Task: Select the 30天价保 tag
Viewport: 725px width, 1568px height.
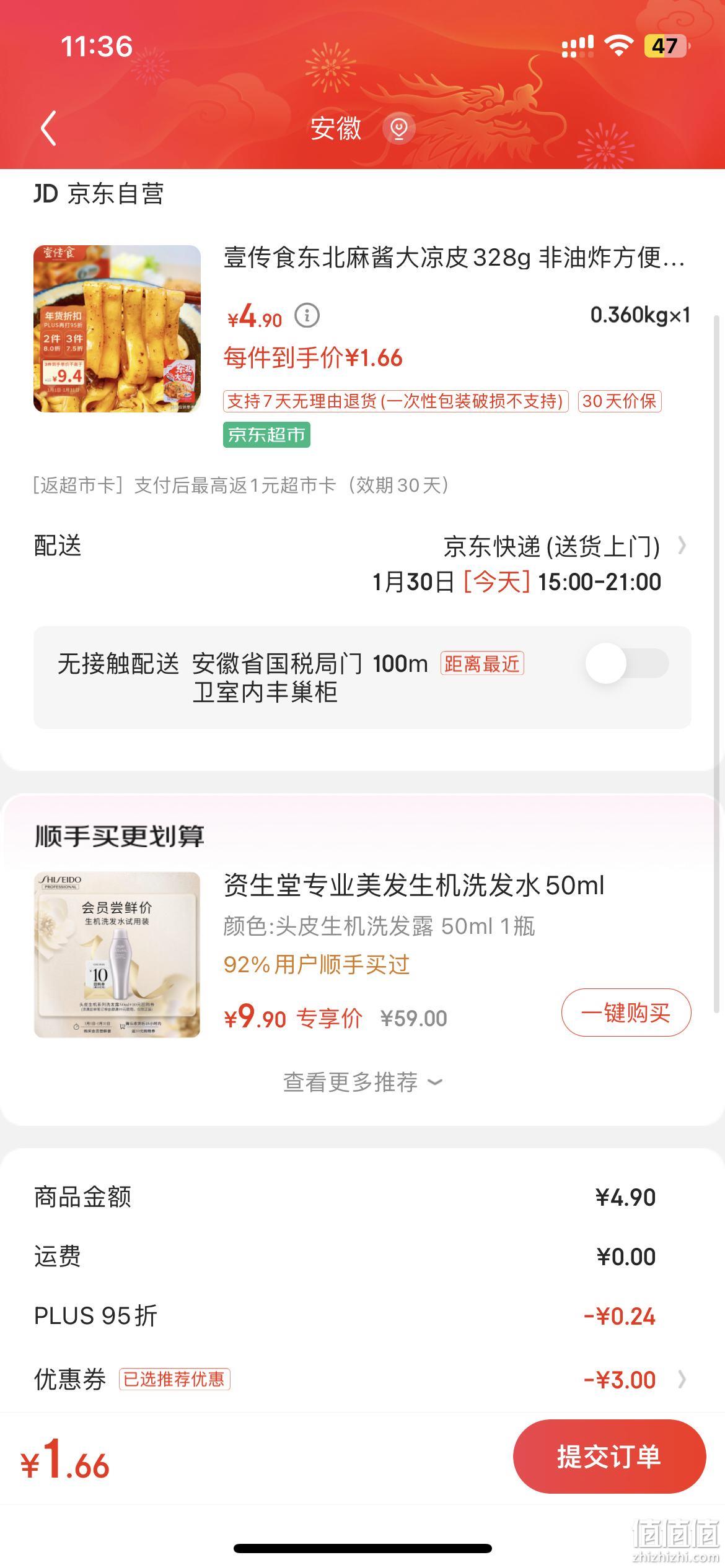Action: [x=620, y=401]
